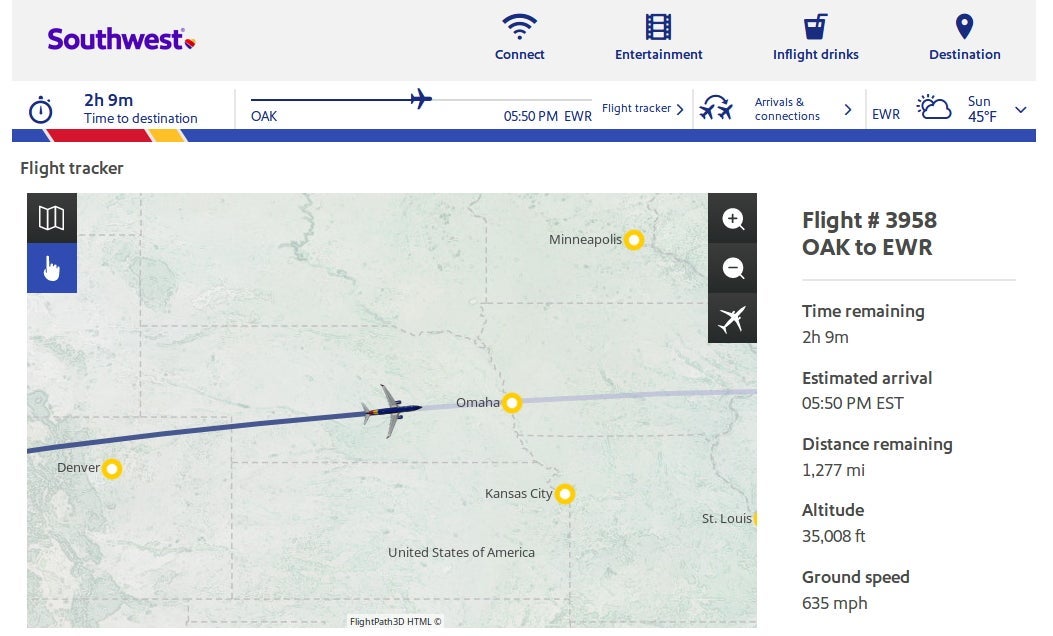Click the Southwest logo
This screenshot has width=1053, height=636.
(120, 40)
